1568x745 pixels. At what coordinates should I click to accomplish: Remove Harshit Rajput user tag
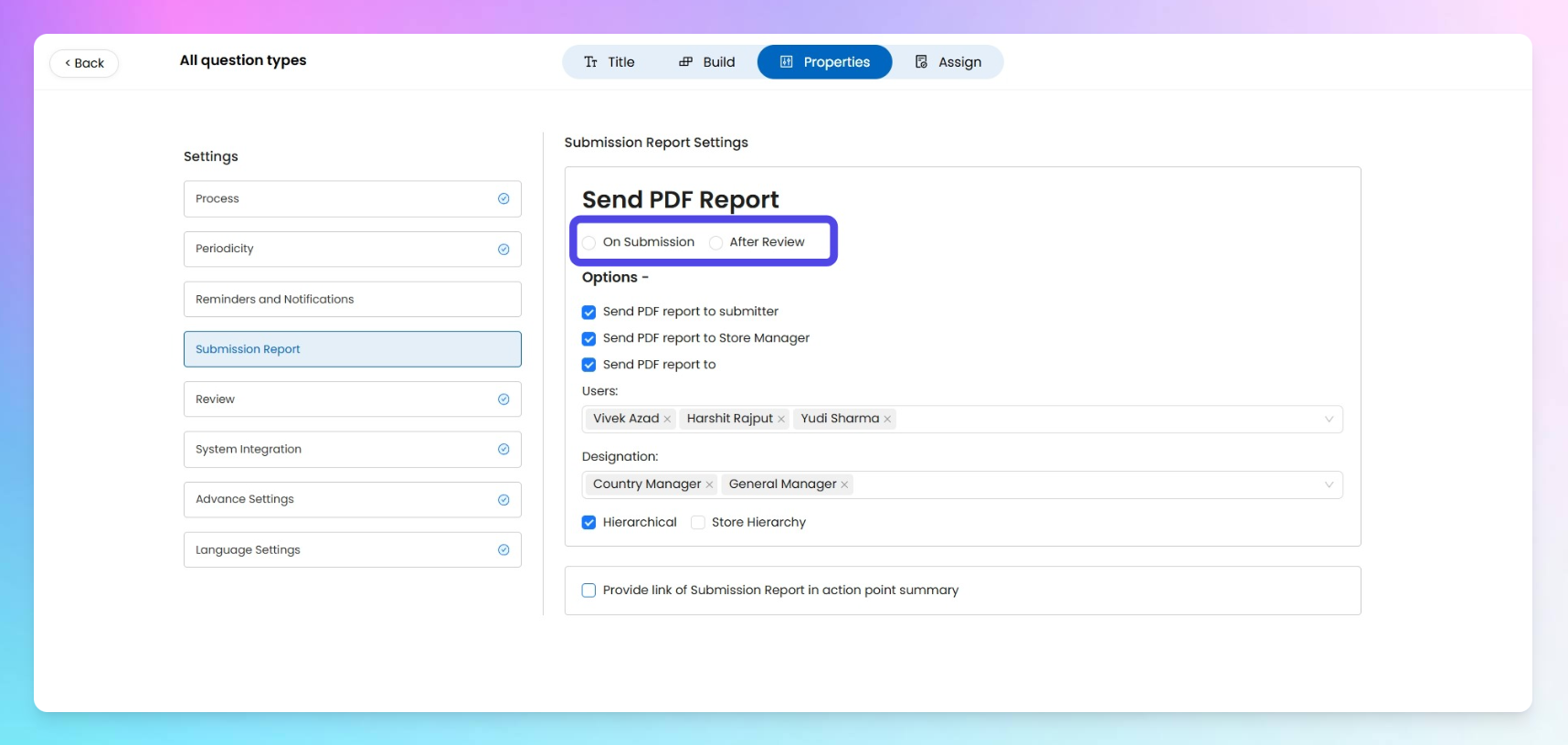(x=781, y=420)
